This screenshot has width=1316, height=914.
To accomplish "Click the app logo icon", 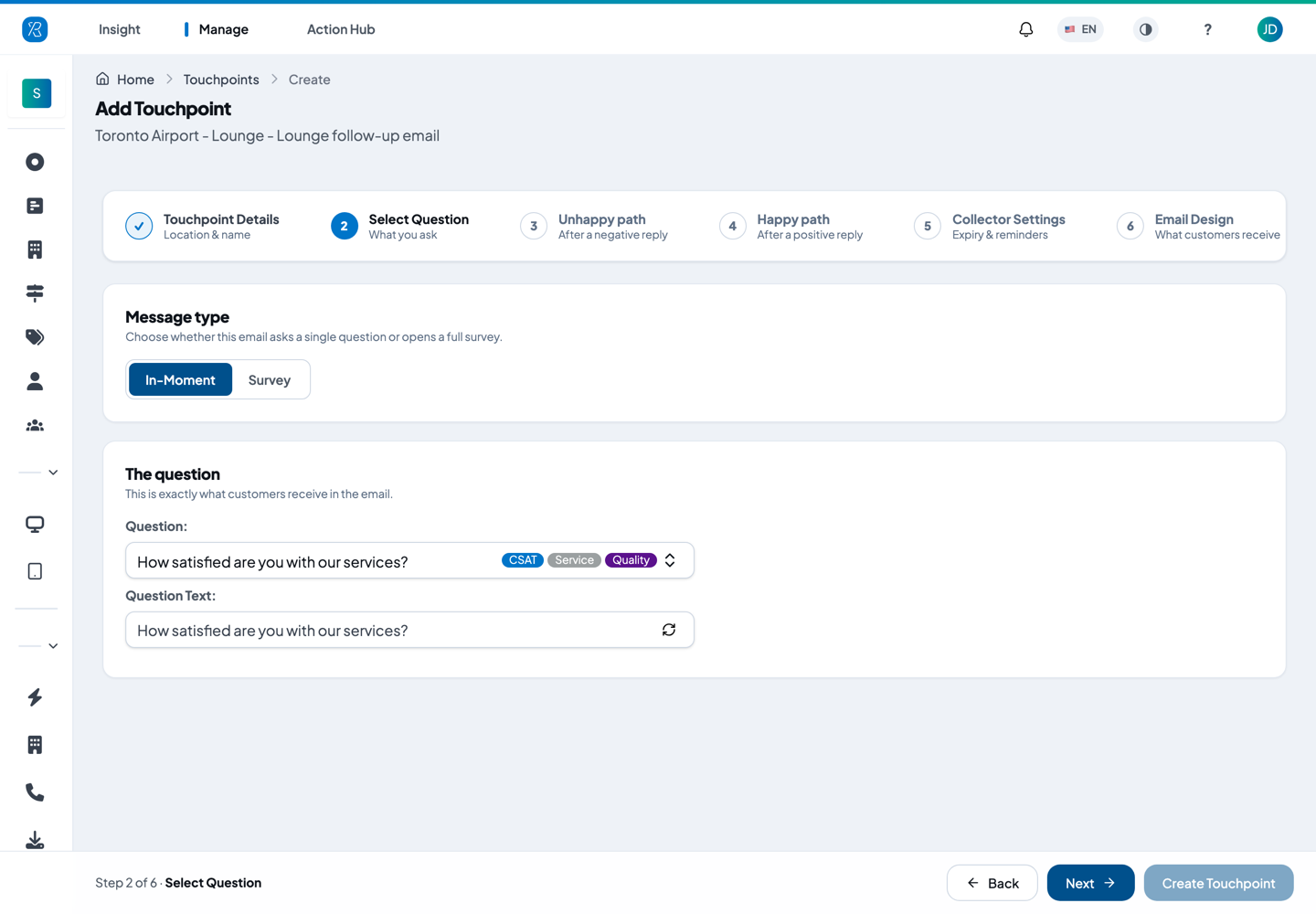I will tap(35, 29).
